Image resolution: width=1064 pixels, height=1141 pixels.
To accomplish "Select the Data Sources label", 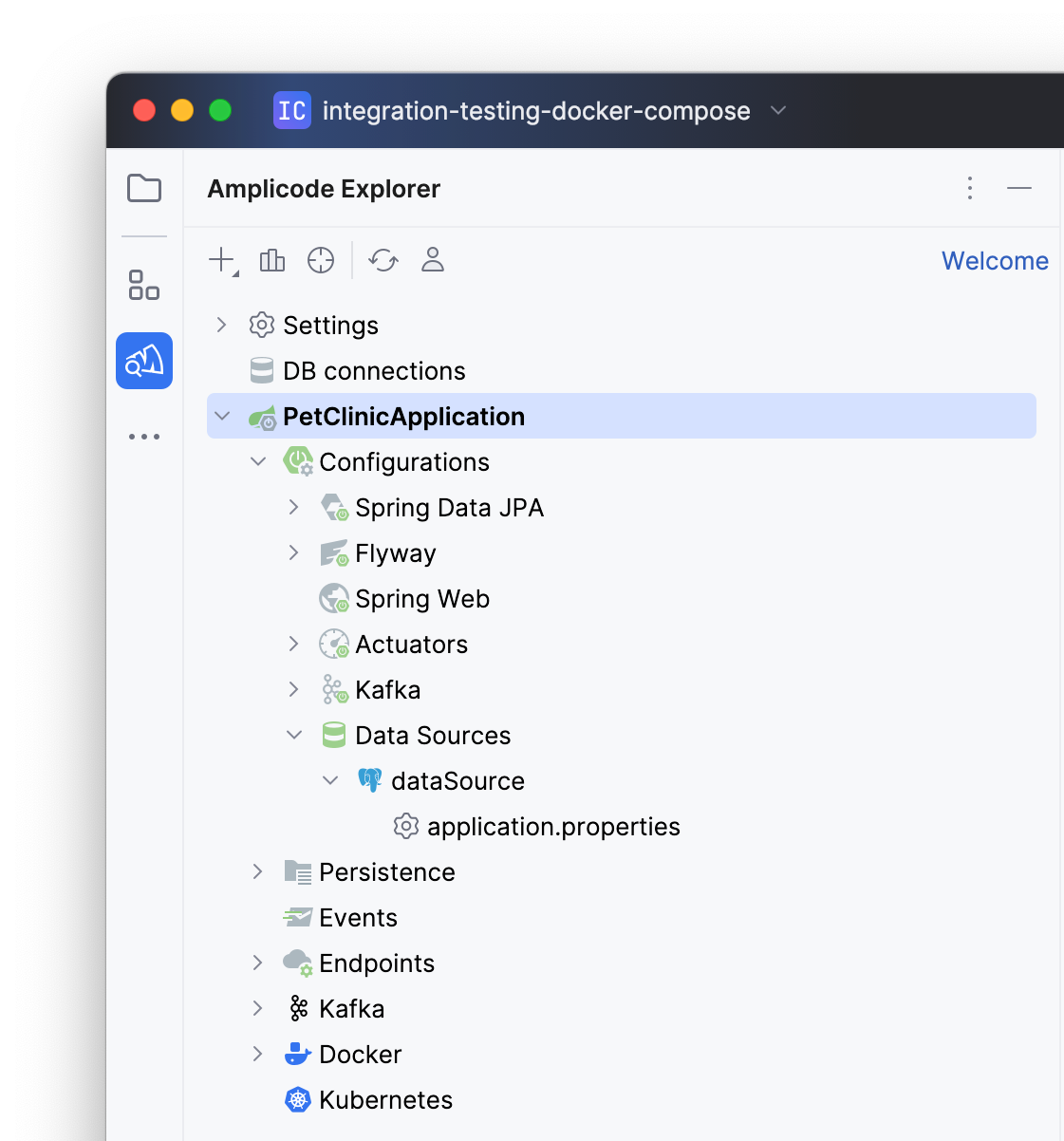I will [x=433, y=736].
